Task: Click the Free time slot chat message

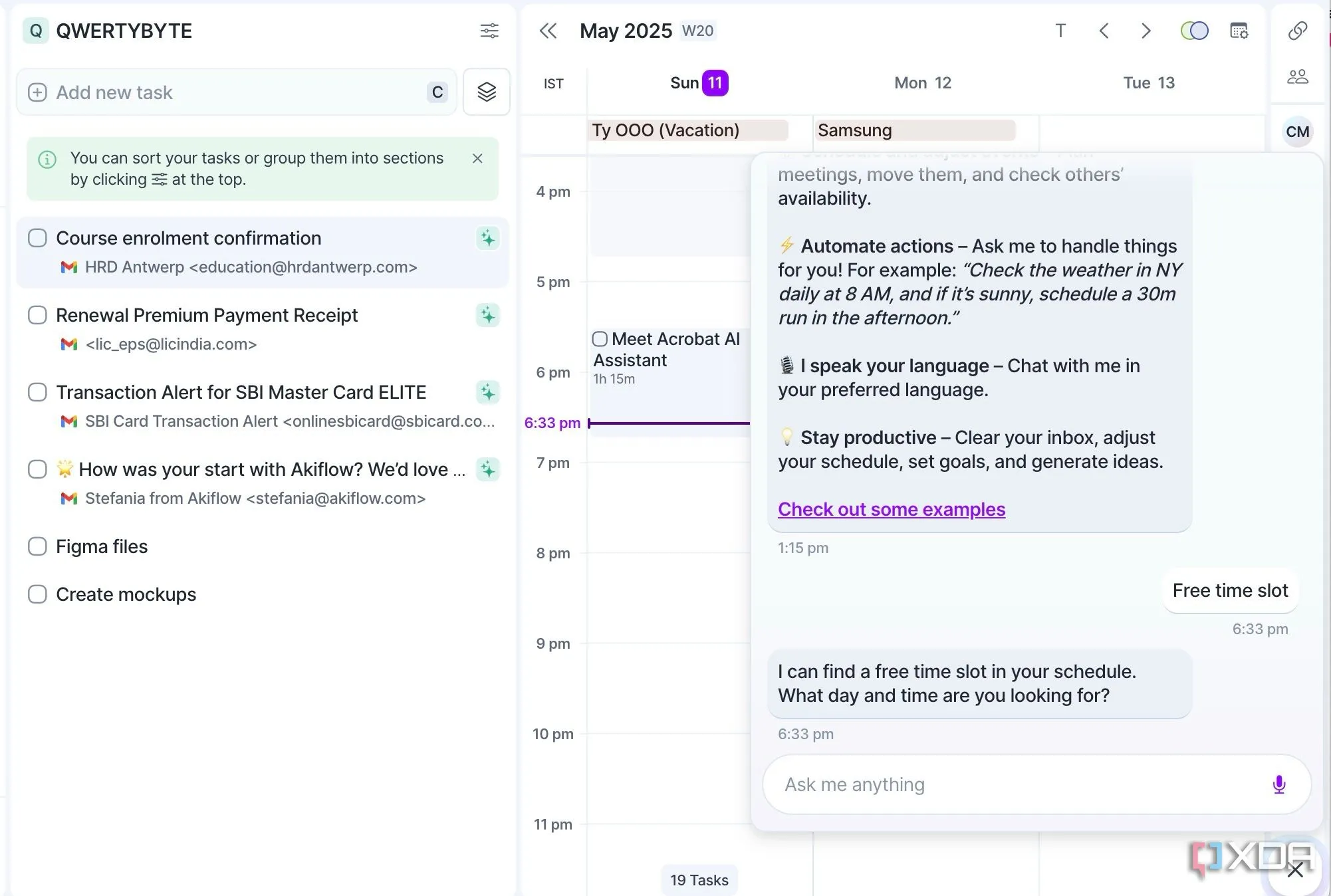Action: [x=1230, y=590]
